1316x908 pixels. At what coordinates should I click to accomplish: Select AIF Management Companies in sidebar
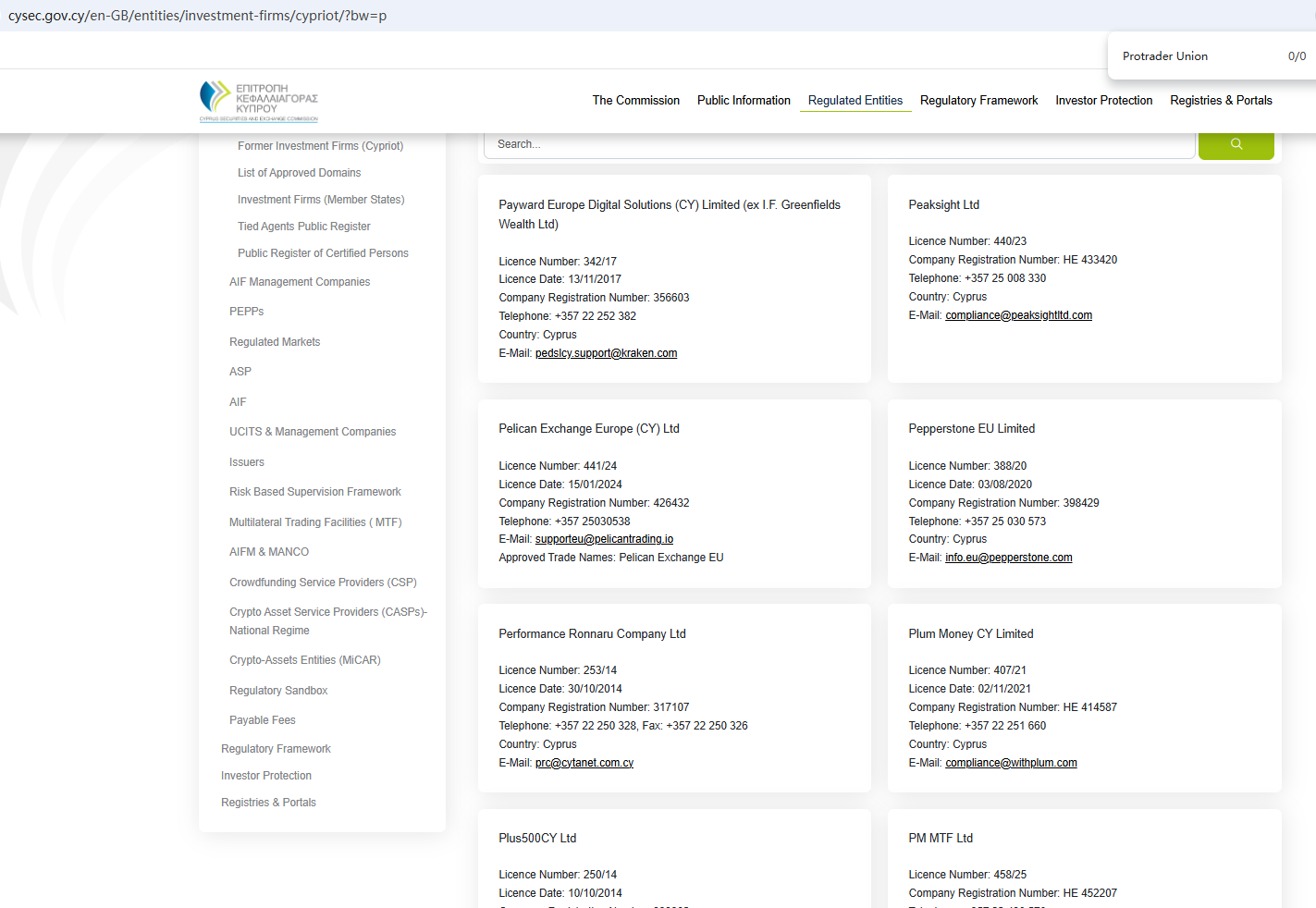click(x=300, y=282)
